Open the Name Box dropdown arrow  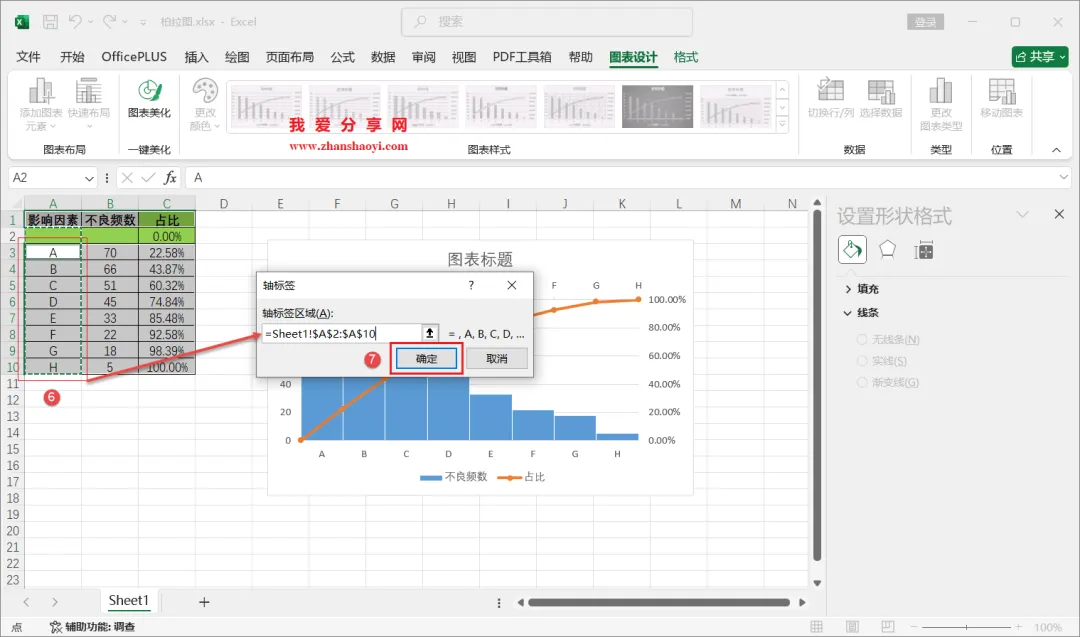89,178
